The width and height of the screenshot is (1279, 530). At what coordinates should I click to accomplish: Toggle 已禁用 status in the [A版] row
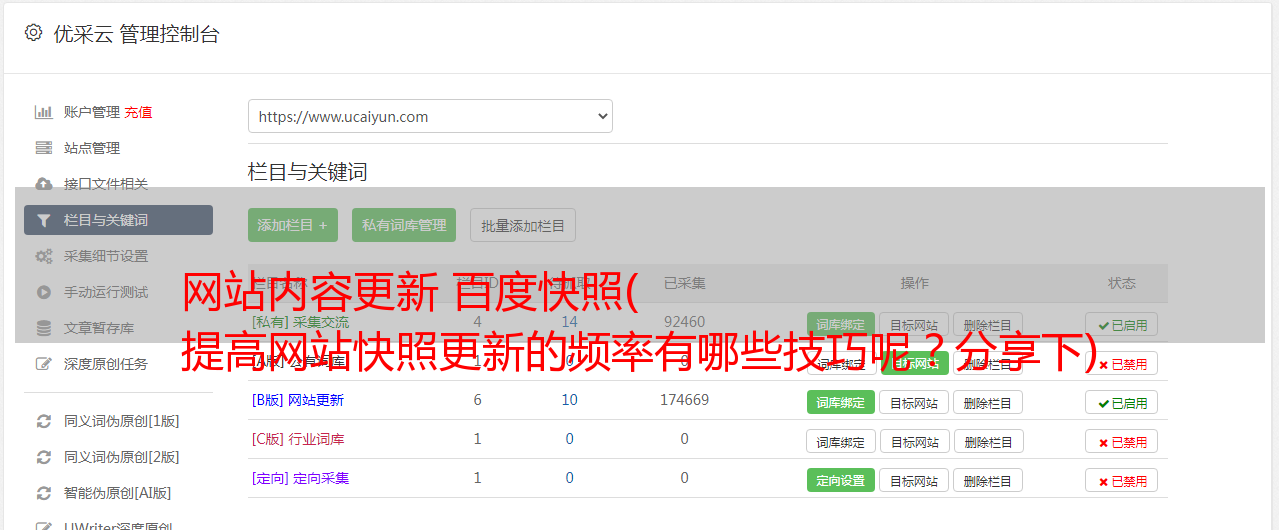coord(1122,364)
